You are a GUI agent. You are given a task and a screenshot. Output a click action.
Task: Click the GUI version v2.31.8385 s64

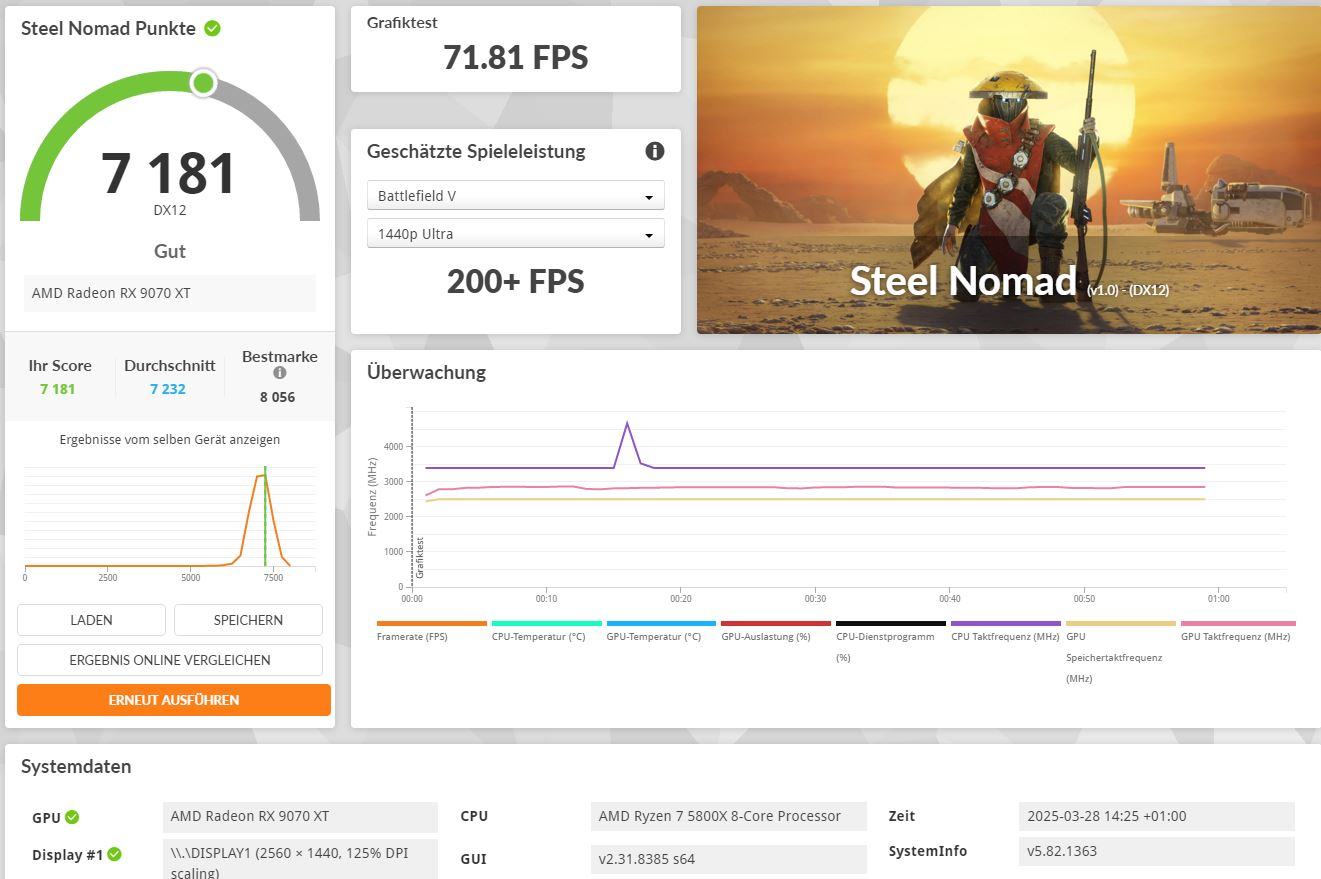point(729,859)
